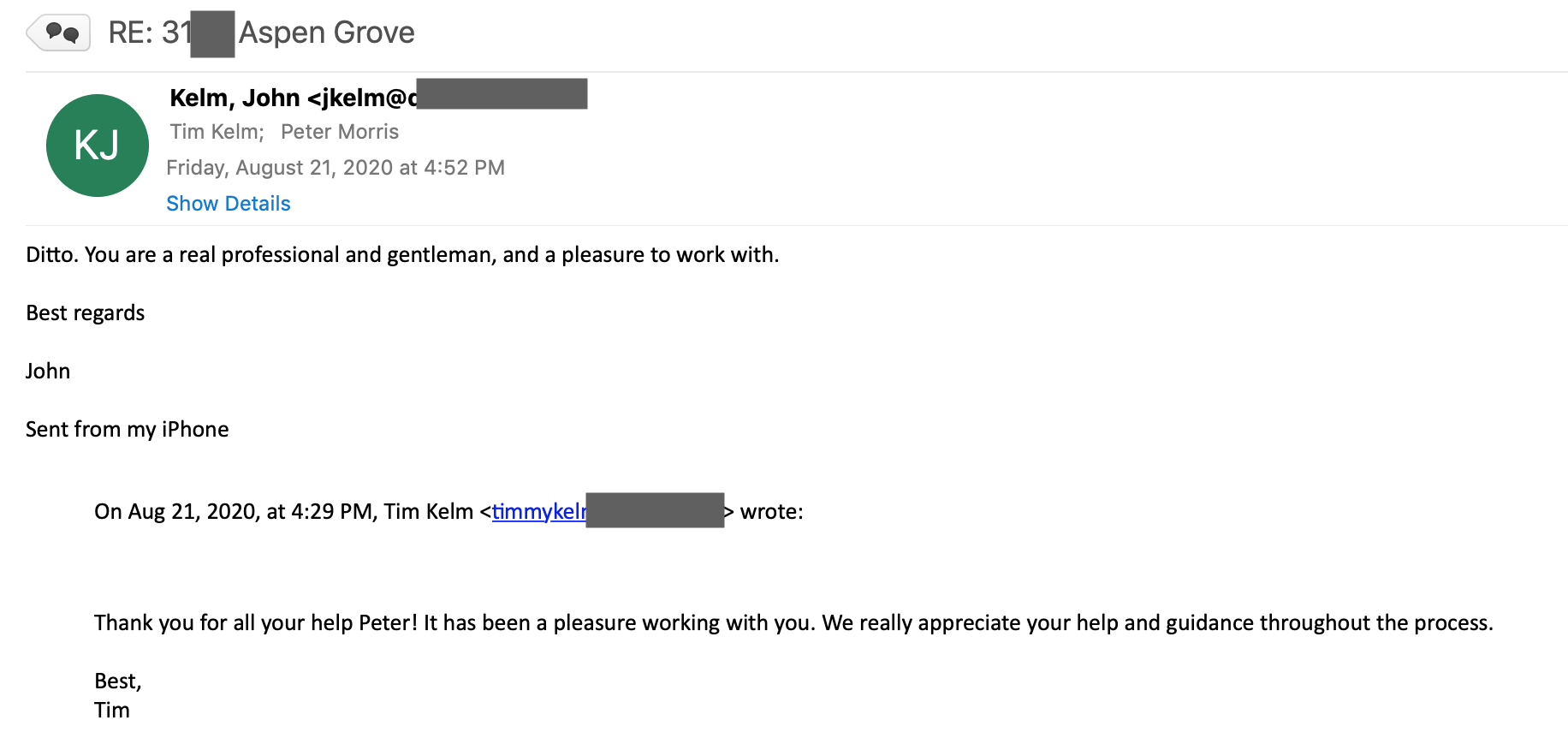Click the John signature line
The height and width of the screenshot is (738, 1568).
click(x=48, y=372)
